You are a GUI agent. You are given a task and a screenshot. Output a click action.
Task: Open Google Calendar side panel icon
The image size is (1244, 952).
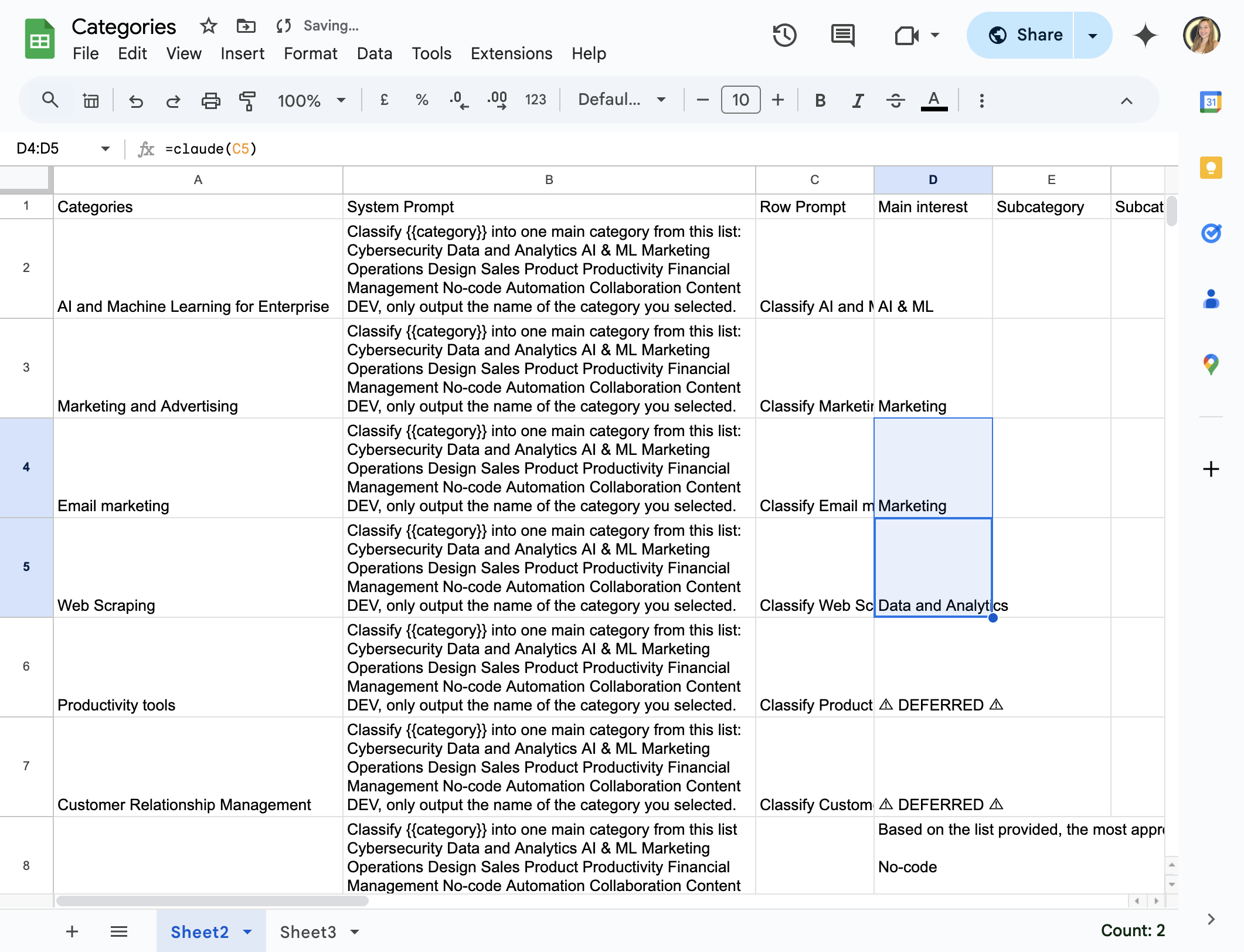pos(1211,102)
